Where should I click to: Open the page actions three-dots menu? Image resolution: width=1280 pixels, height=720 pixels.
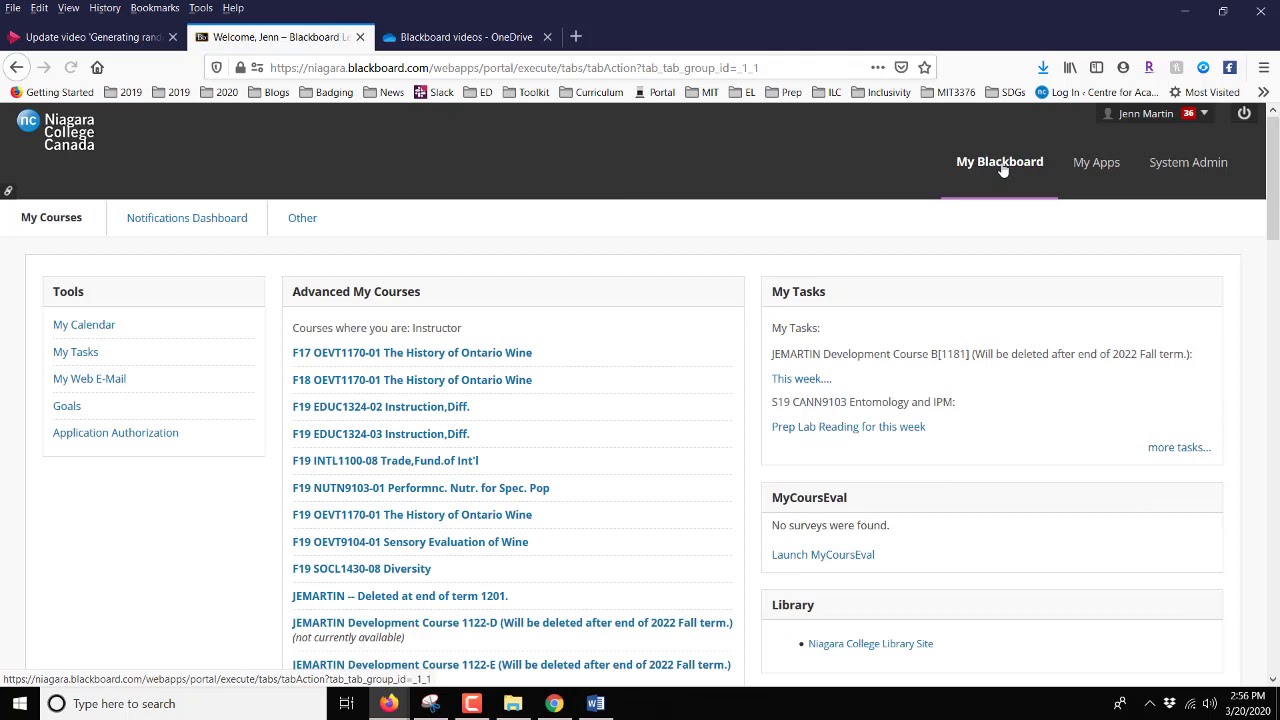coord(878,67)
